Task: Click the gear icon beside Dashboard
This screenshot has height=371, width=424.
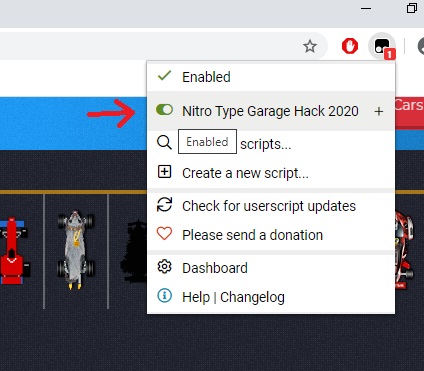Action: coord(164,267)
